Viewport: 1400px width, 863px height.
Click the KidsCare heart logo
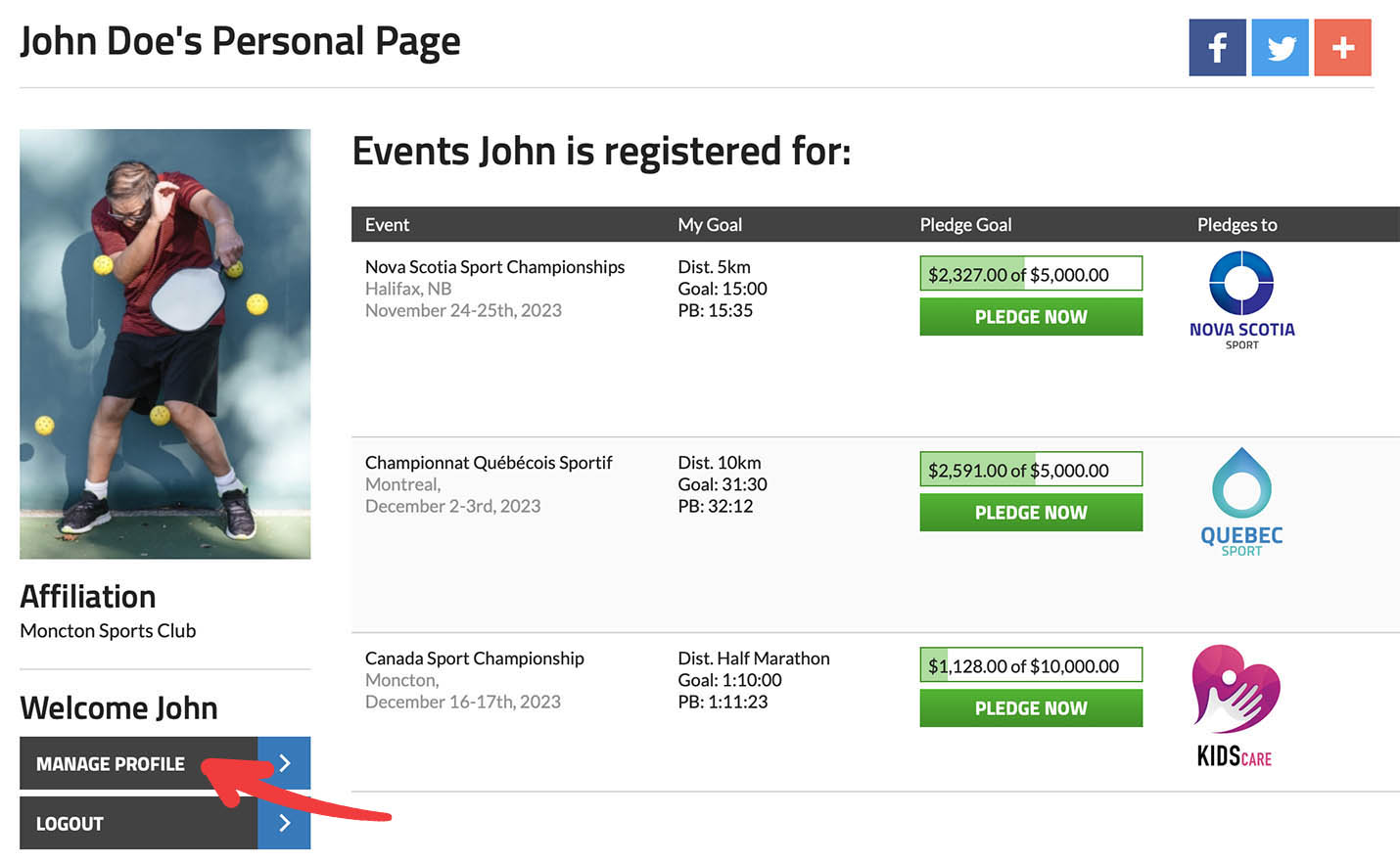click(x=1236, y=704)
